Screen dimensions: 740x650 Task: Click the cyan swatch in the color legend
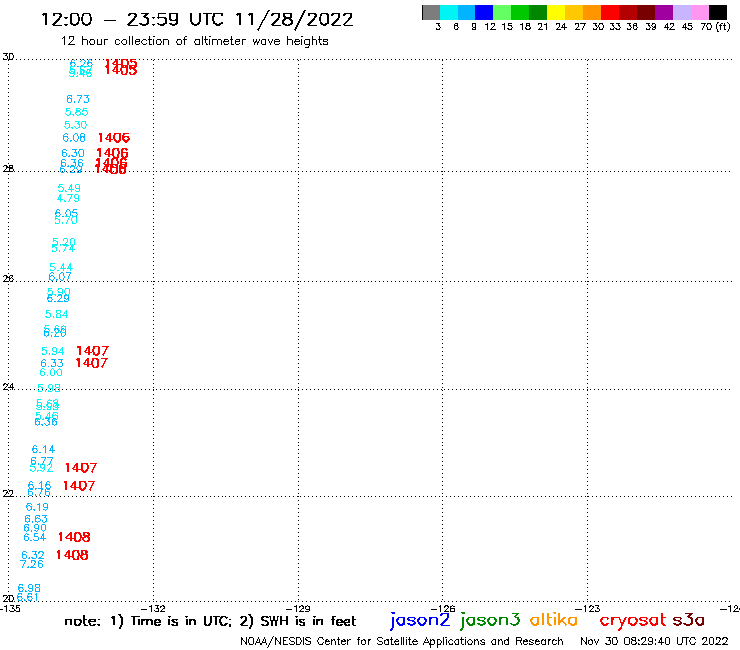point(449,12)
